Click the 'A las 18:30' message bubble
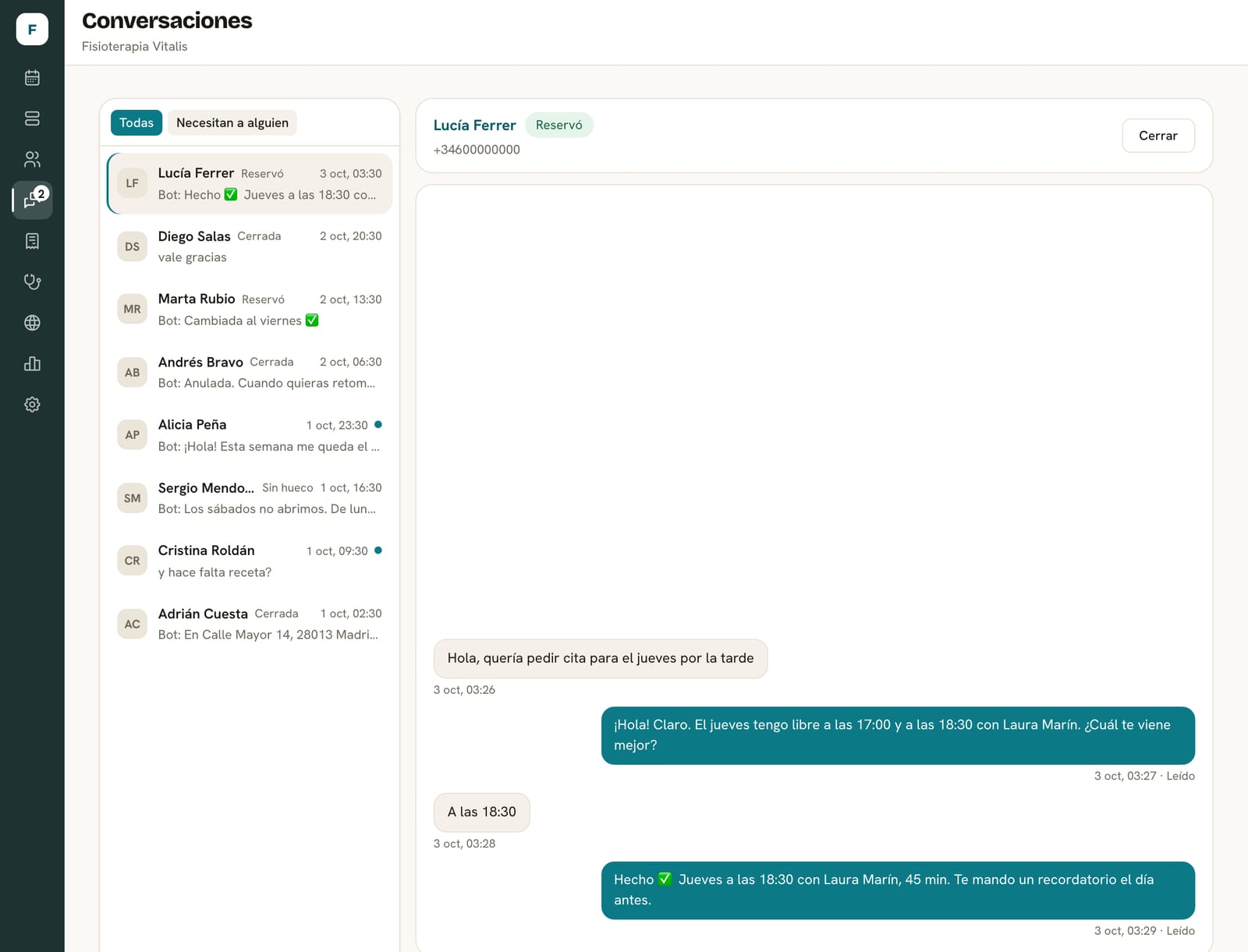Viewport: 1248px width, 952px height. 481,812
